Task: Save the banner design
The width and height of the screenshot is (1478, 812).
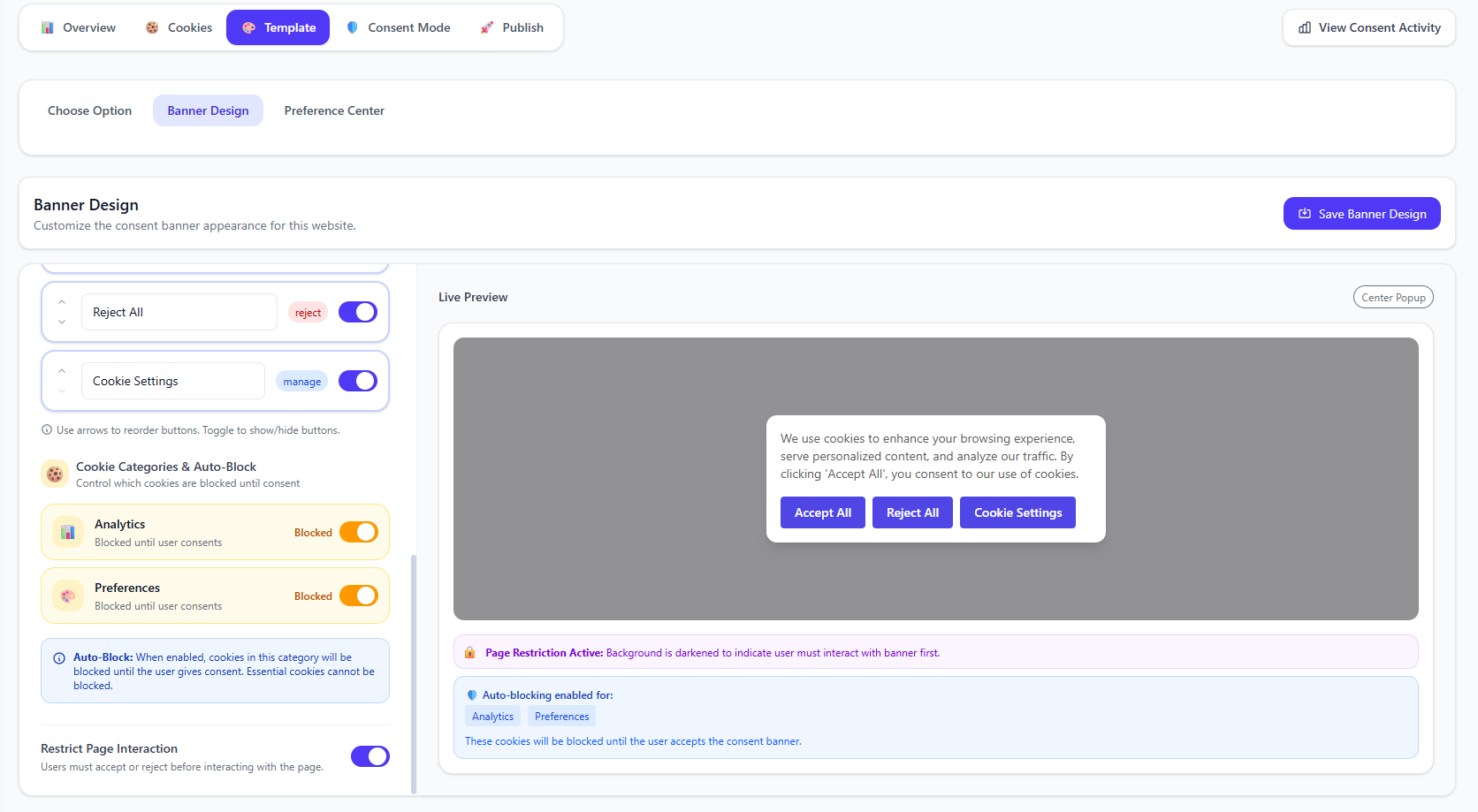Action: coord(1361,214)
